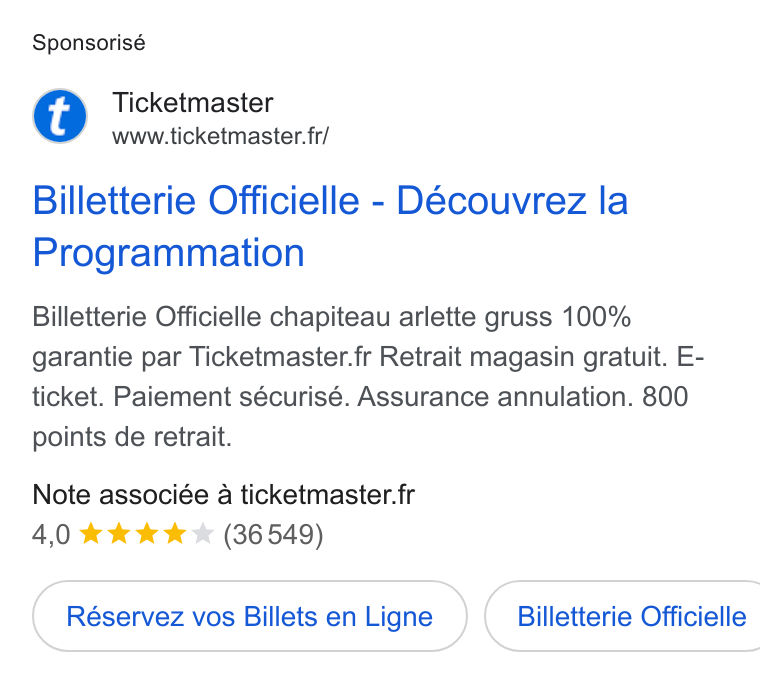Click the 4,0 rating score
Viewport: 760px width, 684px height.
click(x=51, y=535)
